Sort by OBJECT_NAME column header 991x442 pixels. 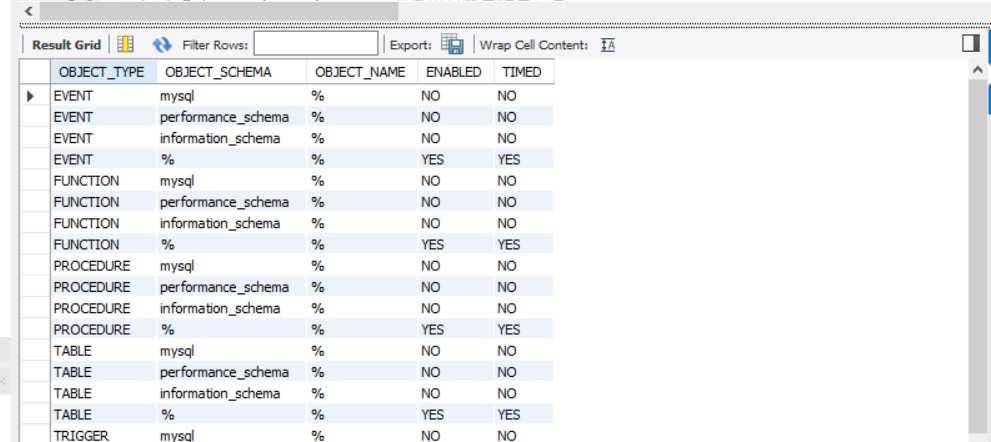coord(362,71)
